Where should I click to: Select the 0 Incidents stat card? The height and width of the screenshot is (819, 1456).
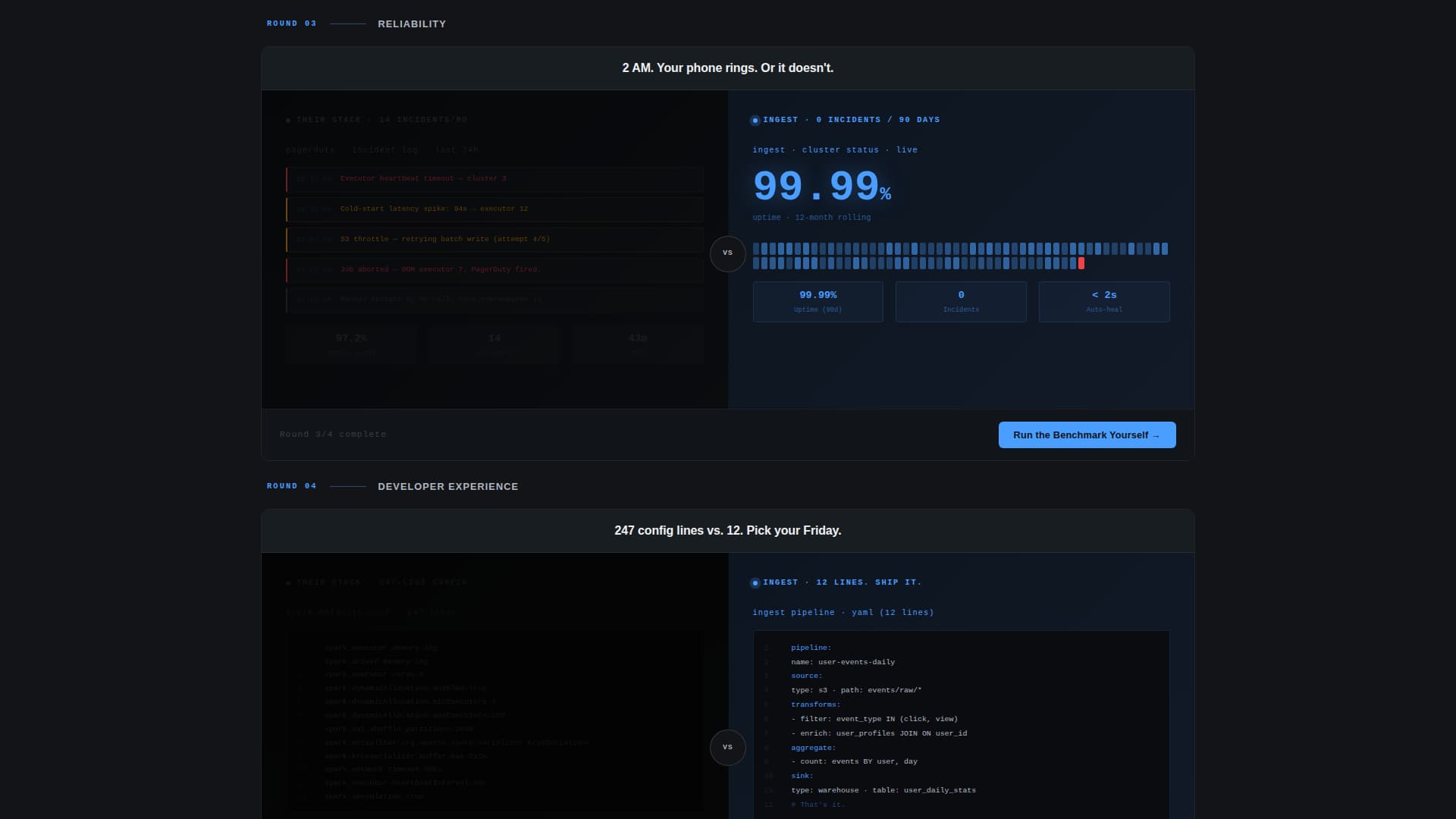(961, 302)
